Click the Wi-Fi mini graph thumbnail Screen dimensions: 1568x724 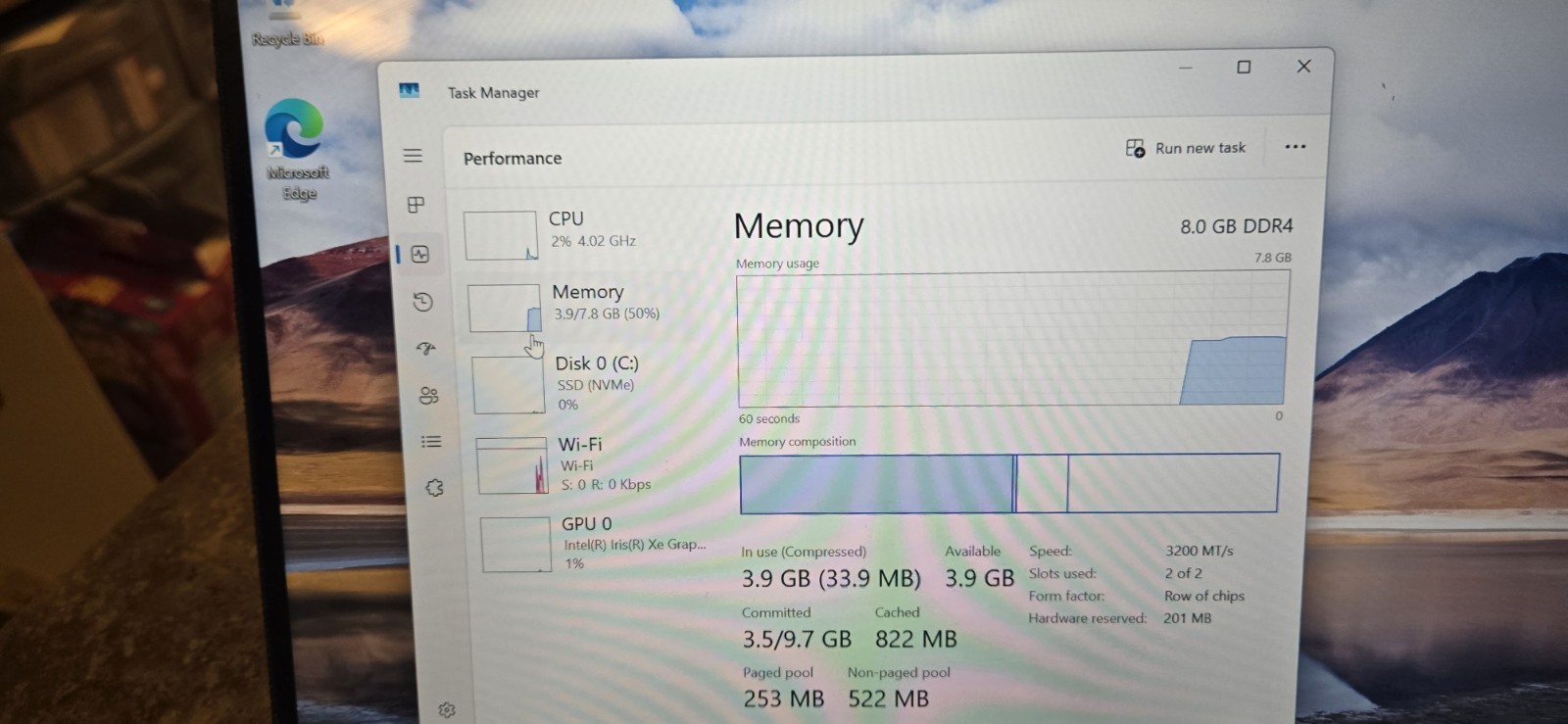tap(513, 465)
